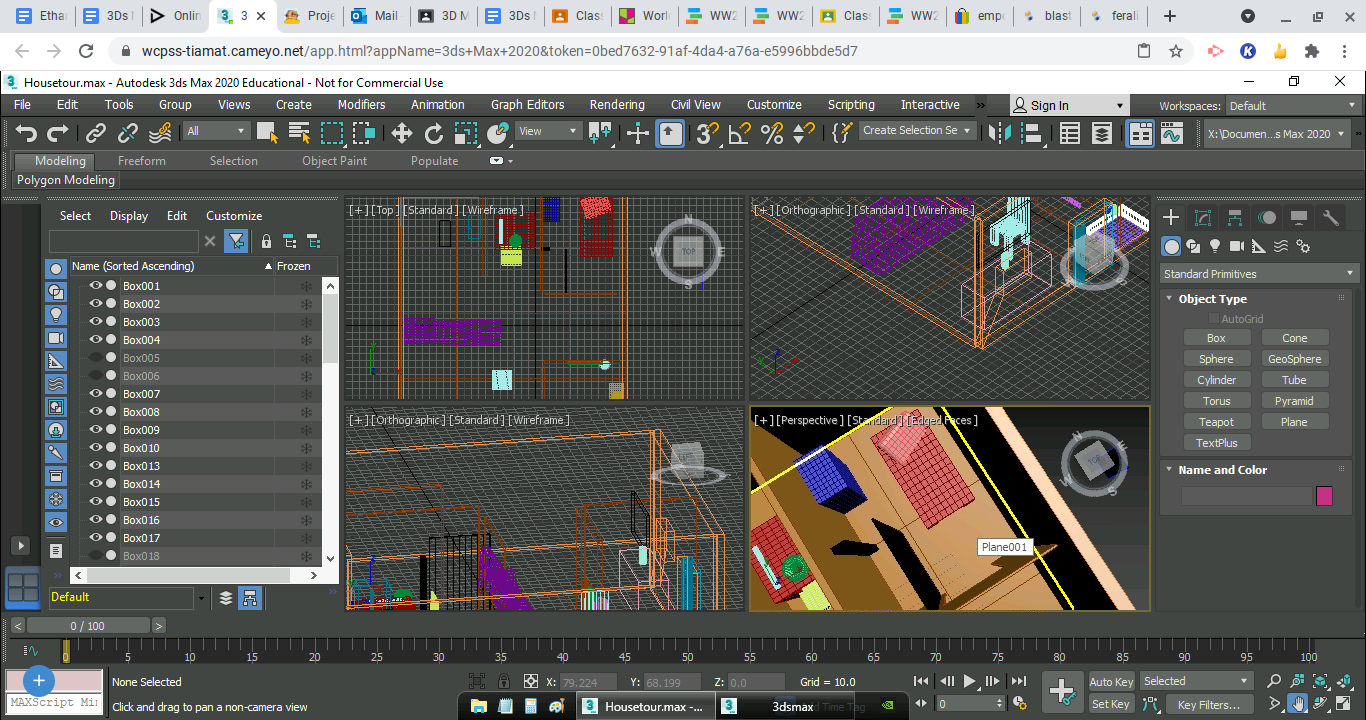Collapse the Name and Color rollout
Screen dimensions: 1366x720
pos(1222,470)
